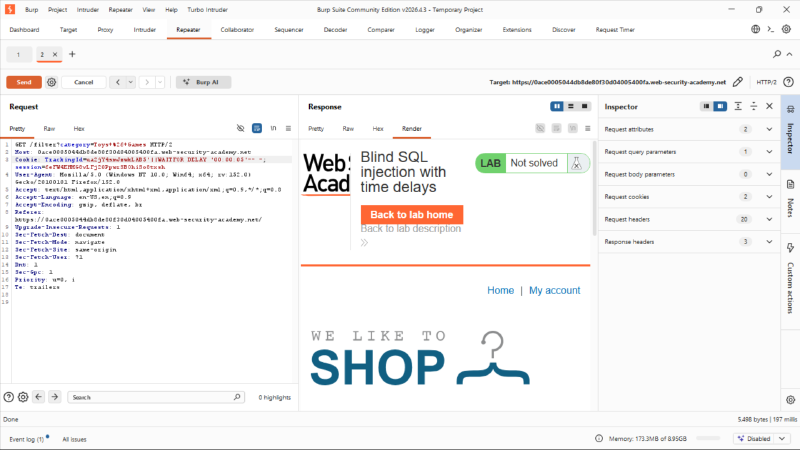Click Send request button
Viewport: 800px width, 450px height.
24,82
